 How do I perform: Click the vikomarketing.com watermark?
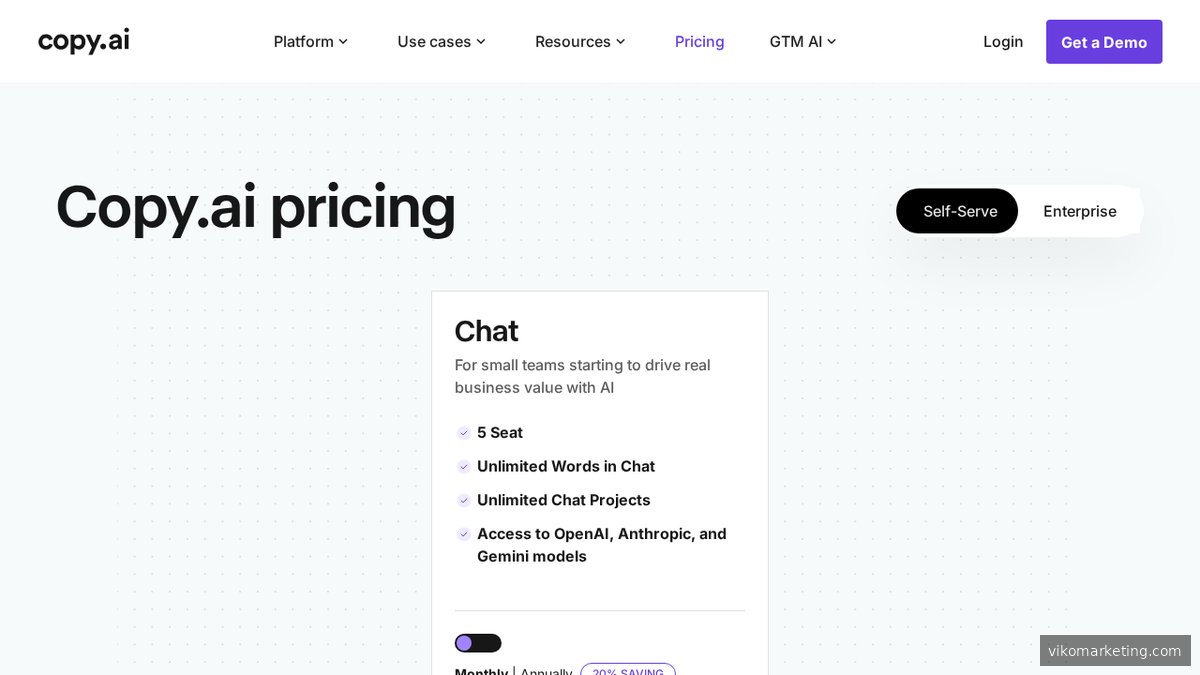tap(1115, 650)
